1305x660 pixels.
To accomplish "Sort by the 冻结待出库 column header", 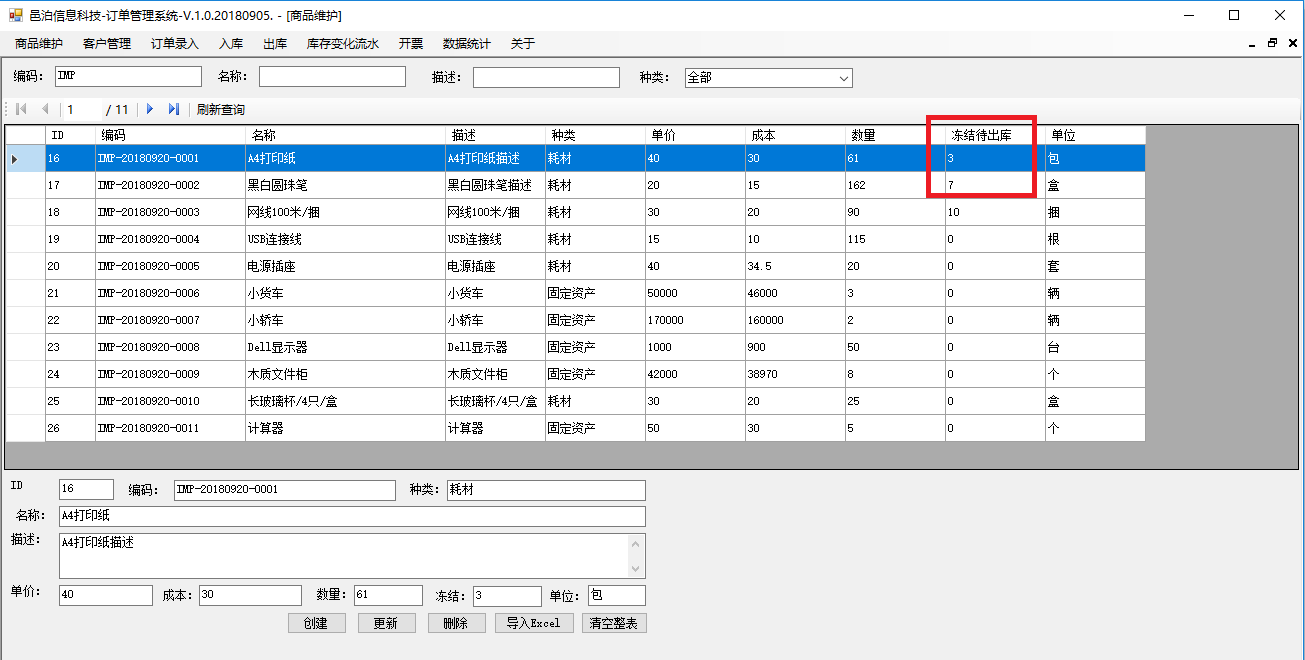I will (995, 135).
